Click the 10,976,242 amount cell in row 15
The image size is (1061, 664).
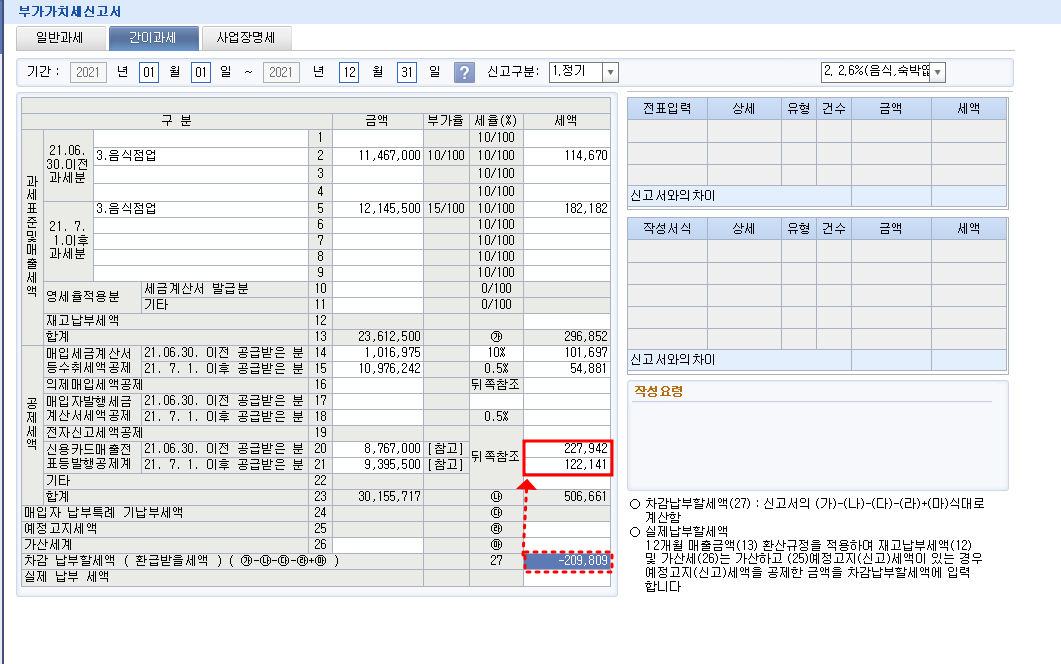378,369
